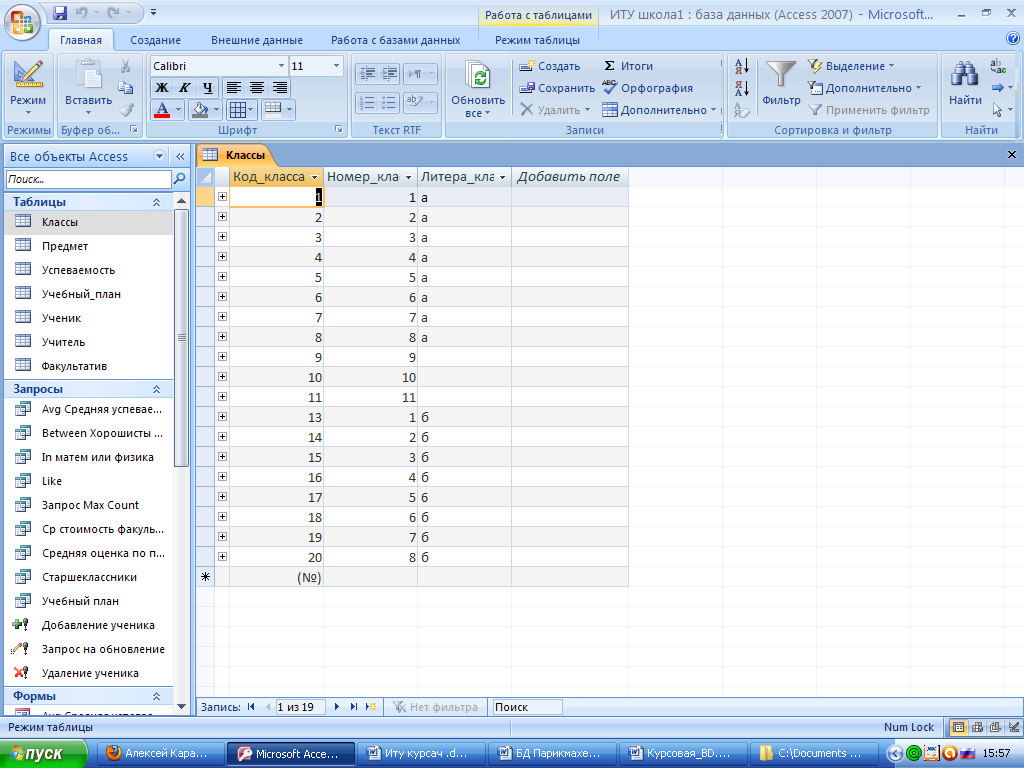The image size is (1024, 768).
Task: Click the Copy icon
Action: click(125, 88)
